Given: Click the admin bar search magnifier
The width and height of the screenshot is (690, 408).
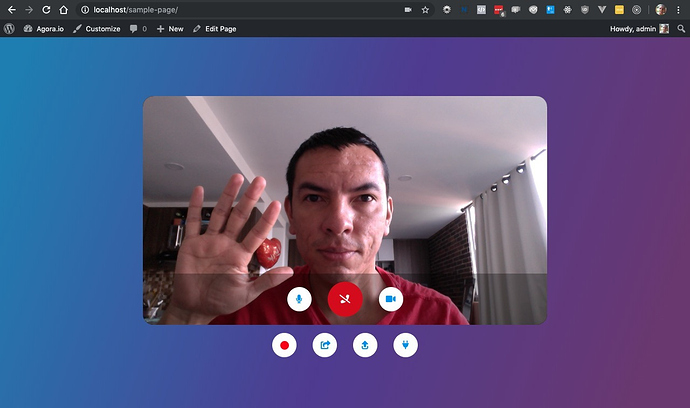Looking at the screenshot, I should 681,29.
